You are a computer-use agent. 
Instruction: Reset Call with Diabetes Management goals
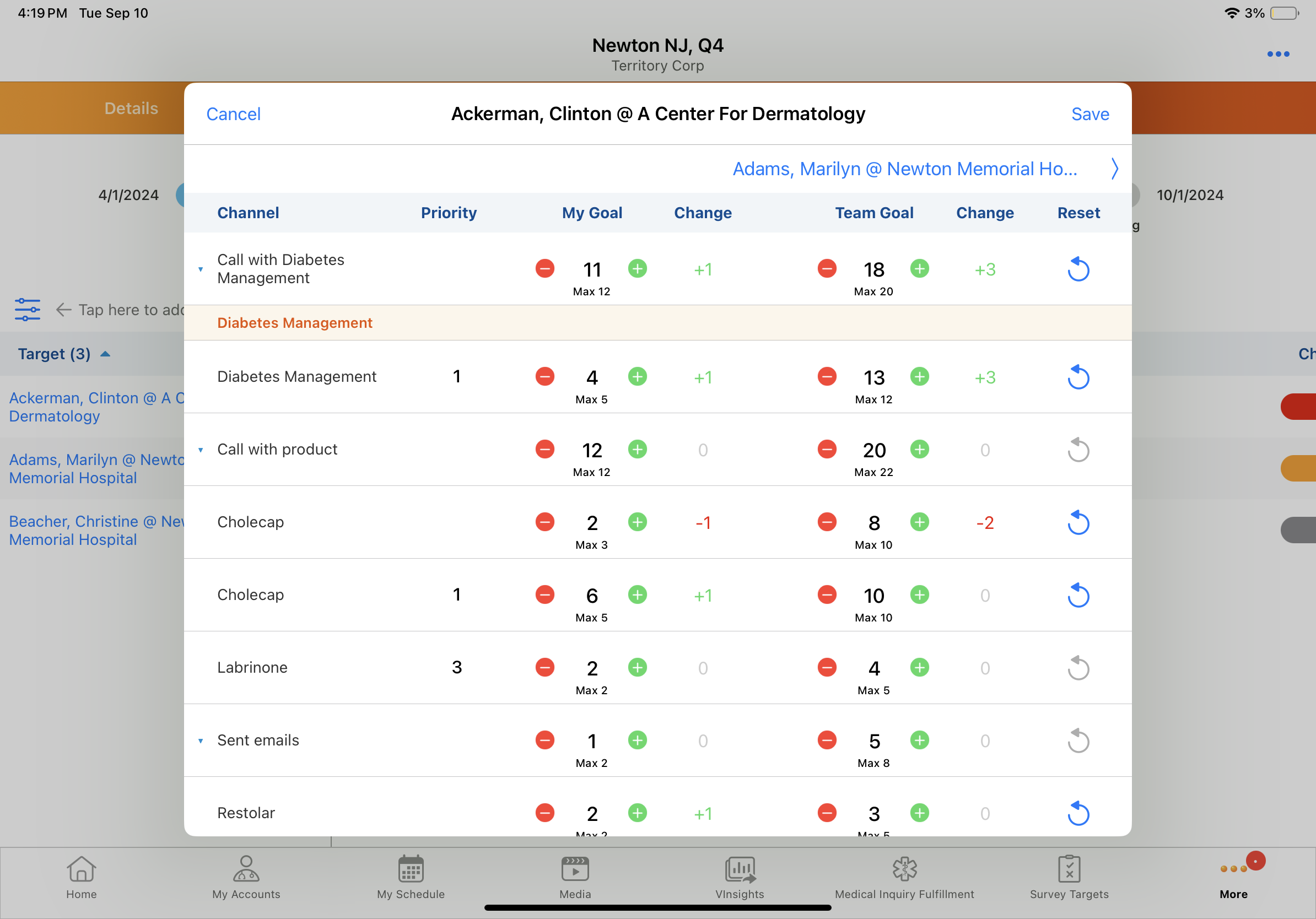pyautogui.click(x=1078, y=269)
